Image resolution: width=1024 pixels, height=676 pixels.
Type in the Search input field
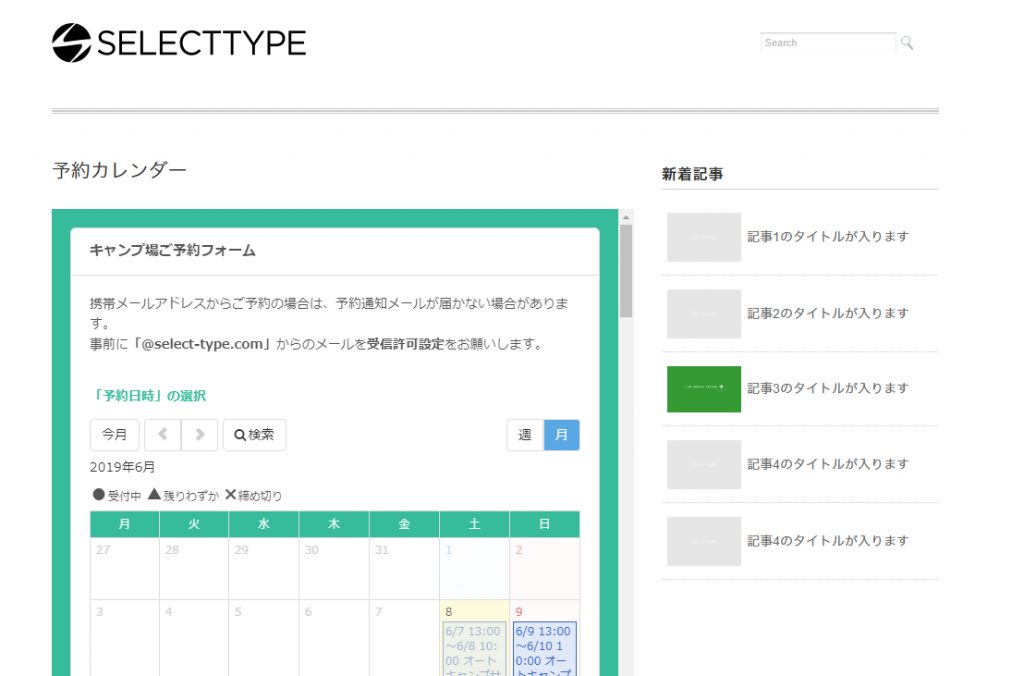coord(828,43)
